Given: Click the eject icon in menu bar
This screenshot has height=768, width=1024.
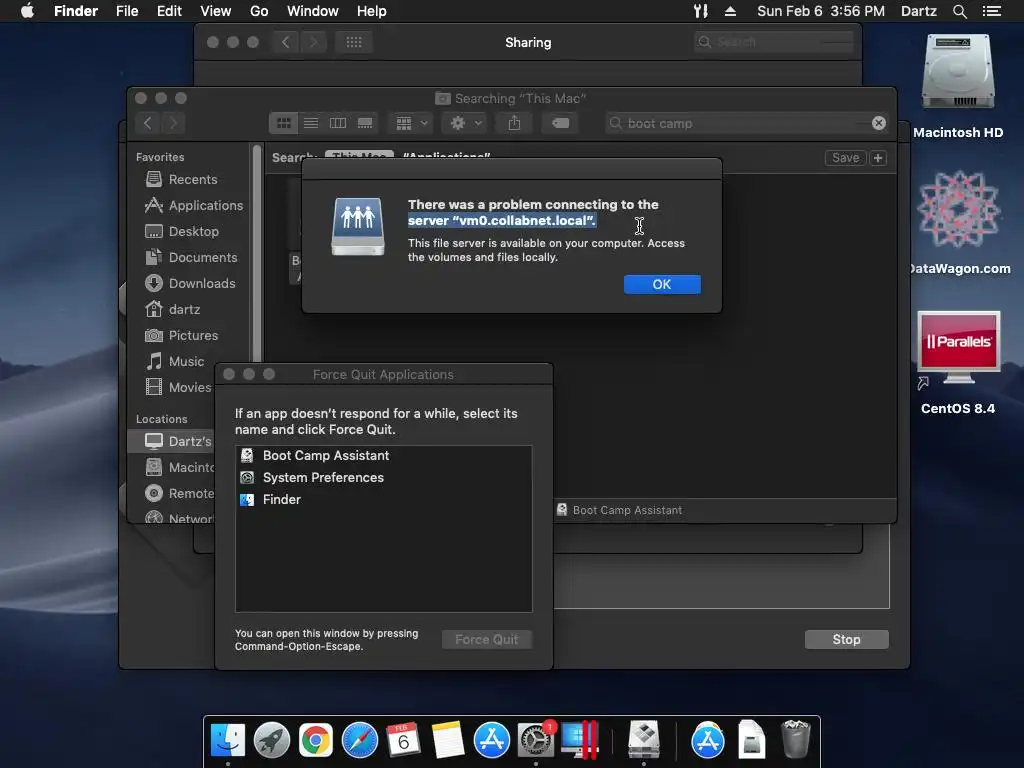Looking at the screenshot, I should (730, 11).
